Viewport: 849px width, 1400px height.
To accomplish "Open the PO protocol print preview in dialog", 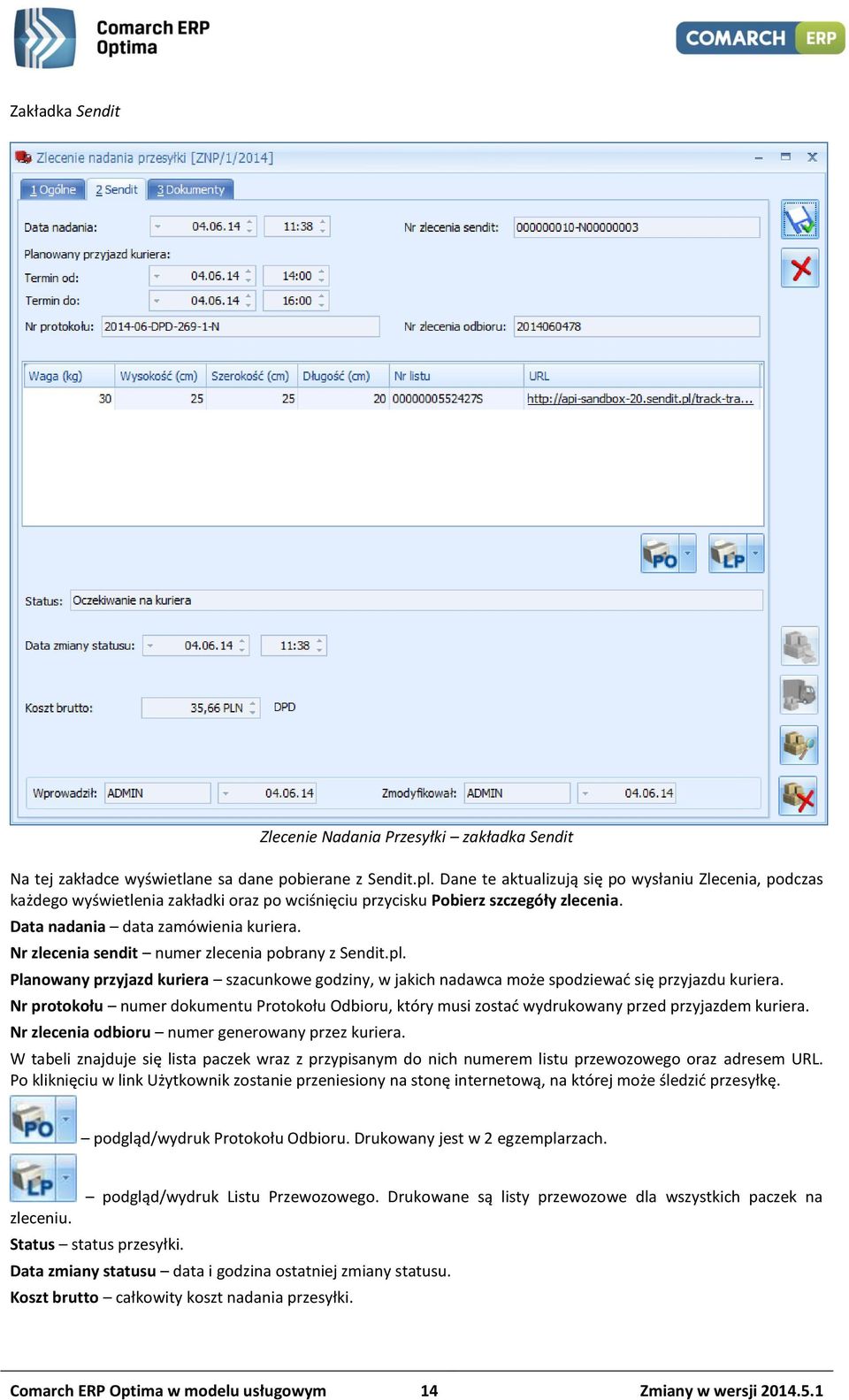I will click(x=660, y=554).
